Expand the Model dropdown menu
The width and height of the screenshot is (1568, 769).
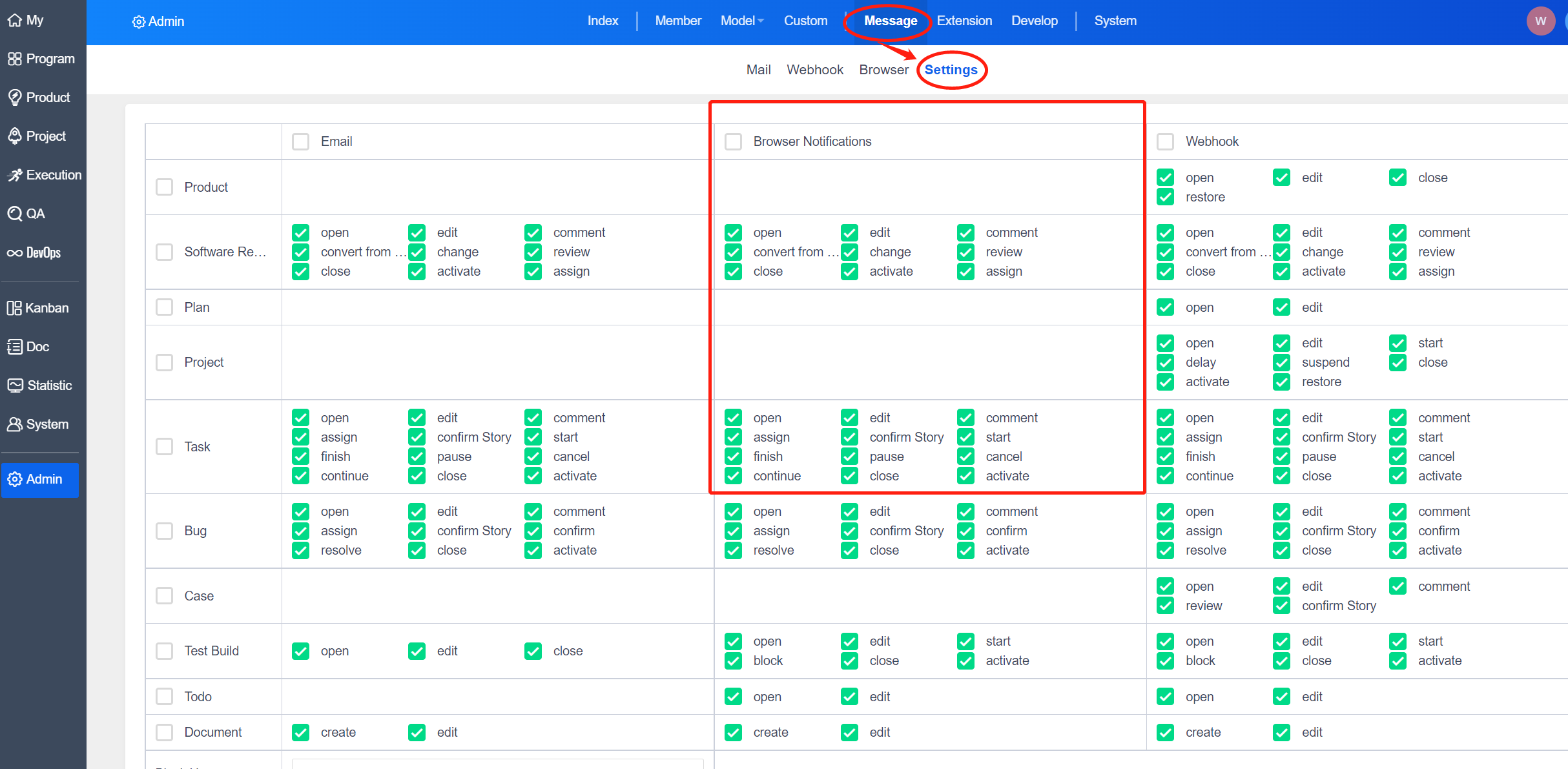[x=742, y=21]
